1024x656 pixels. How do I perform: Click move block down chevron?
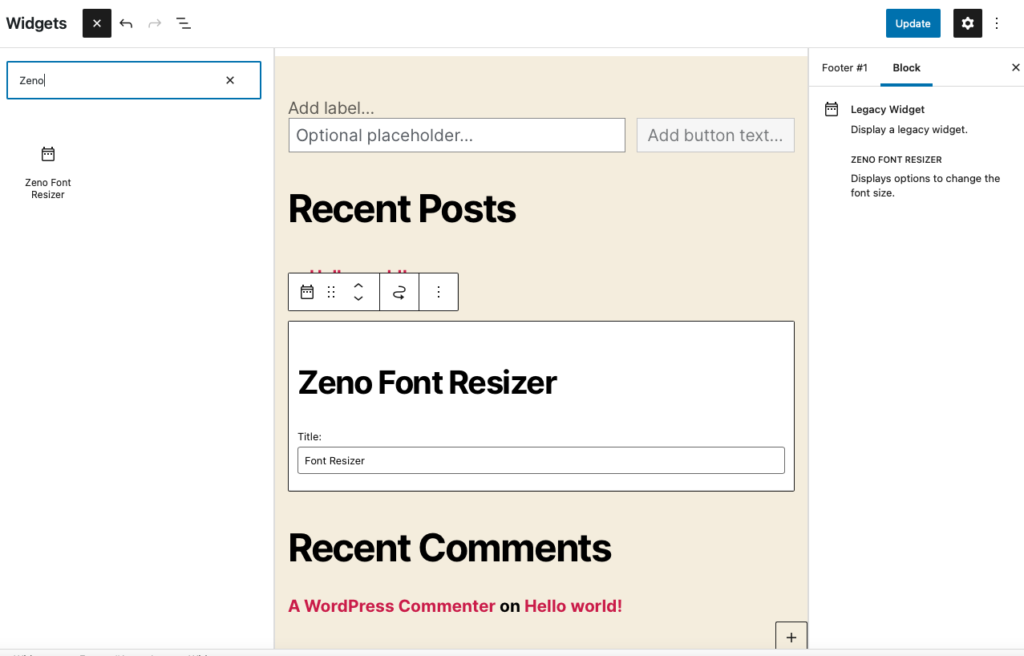(x=358, y=297)
